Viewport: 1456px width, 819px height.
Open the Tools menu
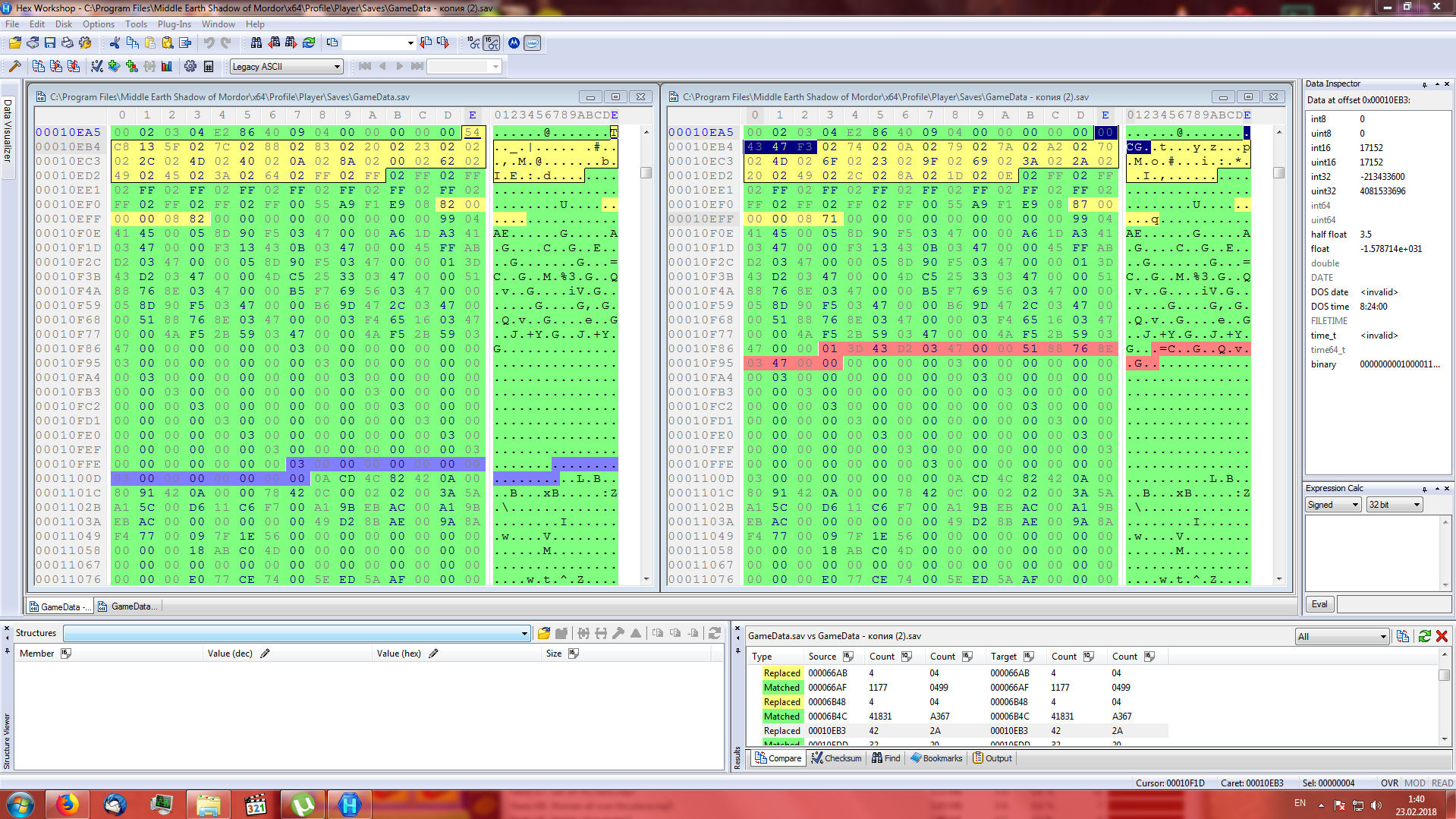tap(136, 24)
